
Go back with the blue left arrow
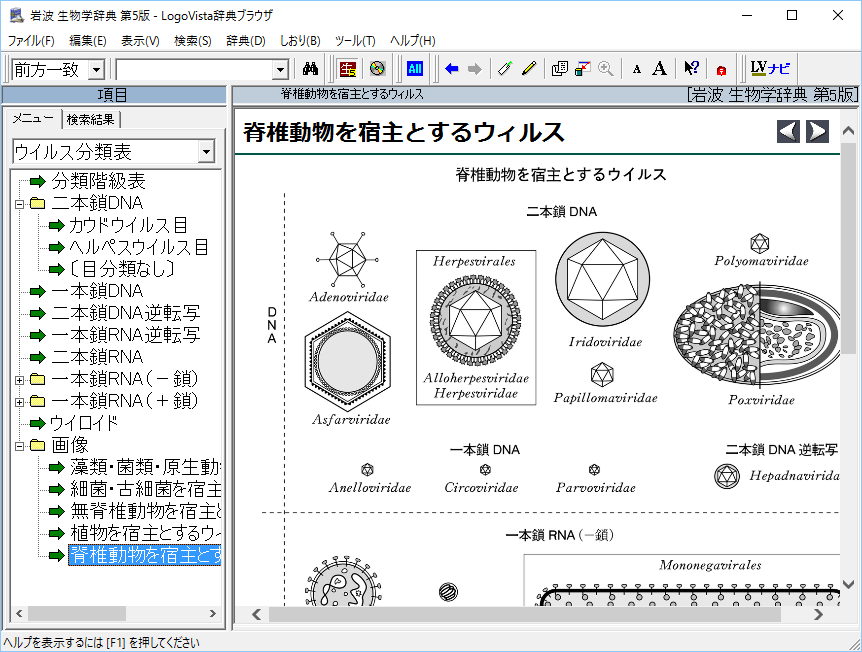452,69
